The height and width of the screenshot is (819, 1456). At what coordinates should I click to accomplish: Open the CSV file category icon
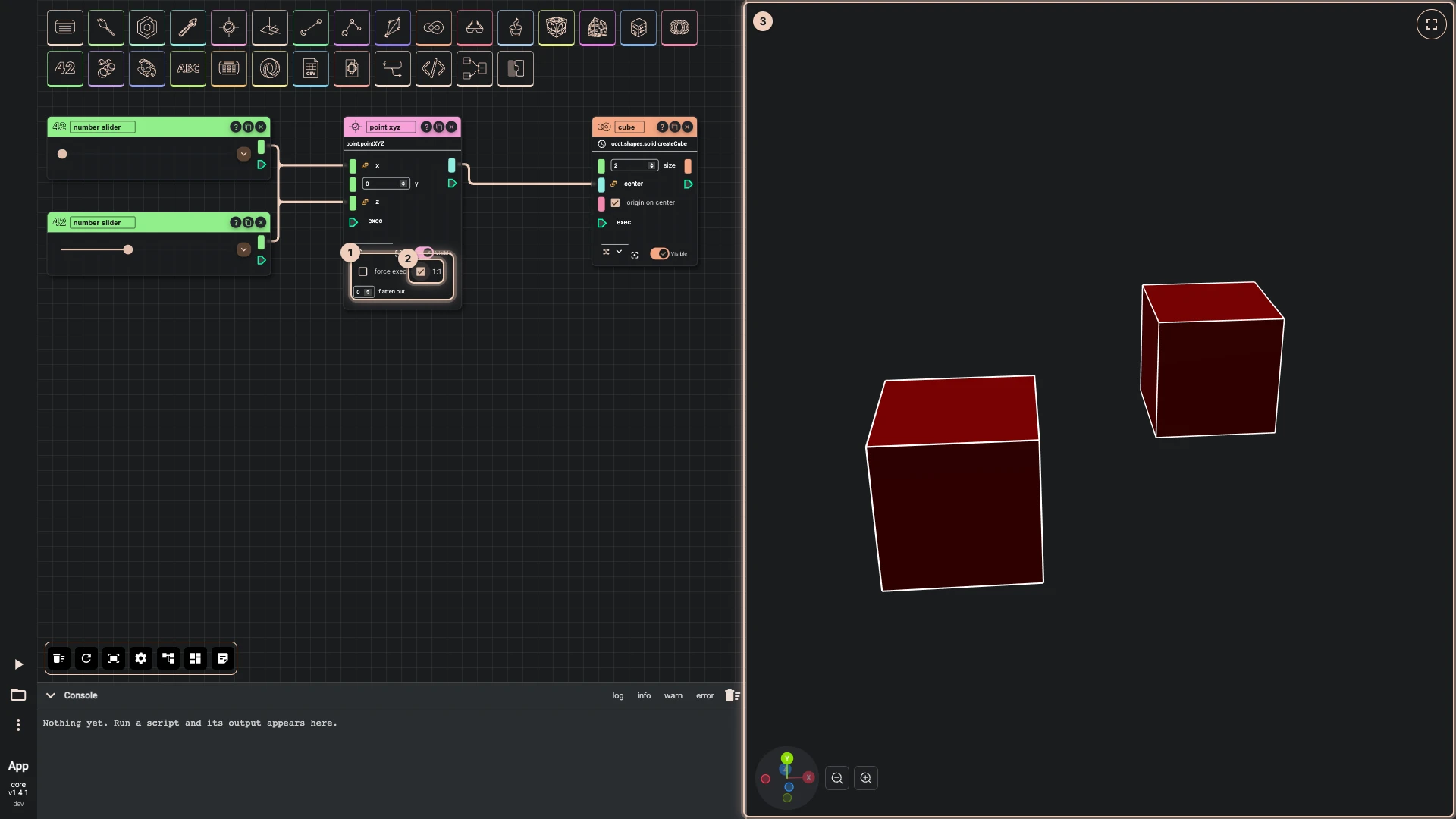tap(311, 68)
